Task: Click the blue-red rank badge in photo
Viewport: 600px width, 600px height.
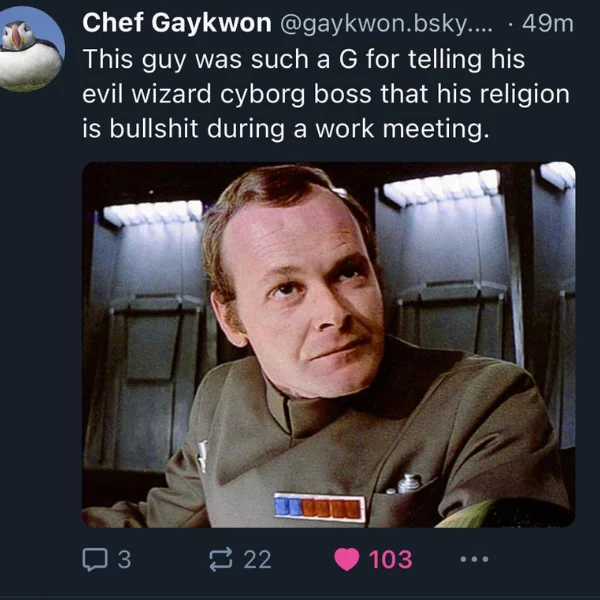Action: pyautogui.click(x=320, y=508)
